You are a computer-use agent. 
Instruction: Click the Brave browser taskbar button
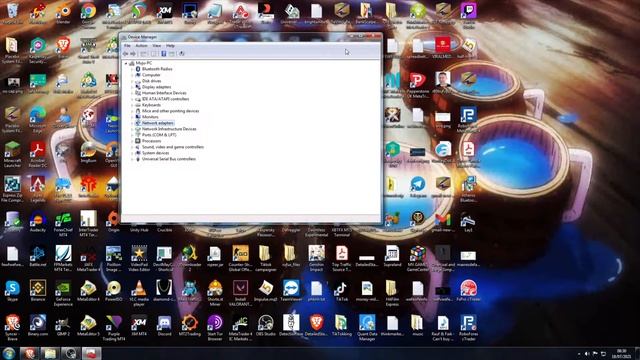point(29,353)
